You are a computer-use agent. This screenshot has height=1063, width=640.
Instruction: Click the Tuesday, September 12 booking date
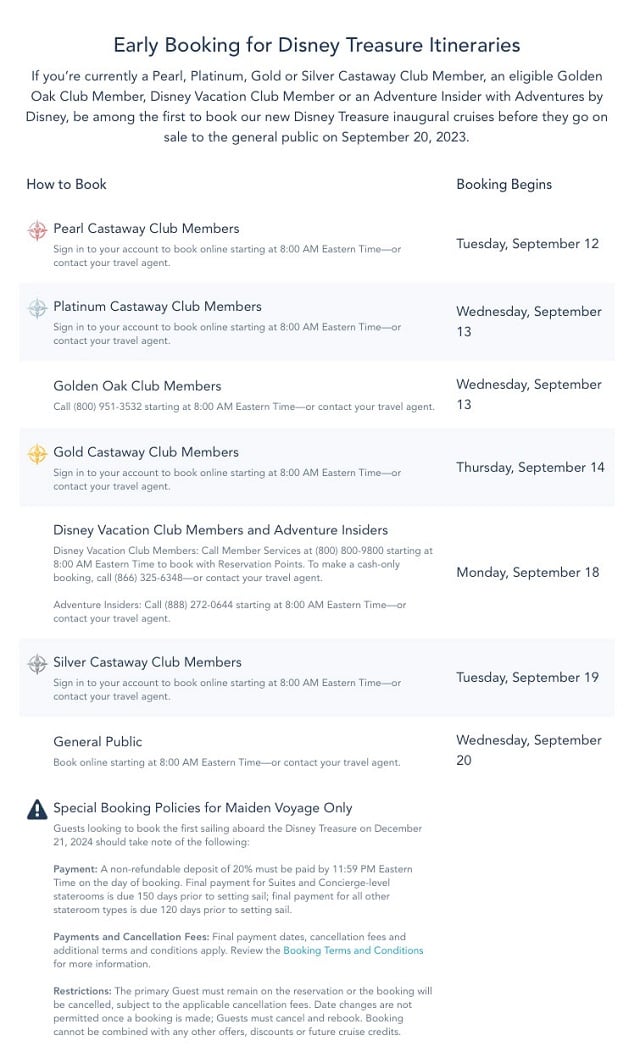pyautogui.click(x=527, y=244)
